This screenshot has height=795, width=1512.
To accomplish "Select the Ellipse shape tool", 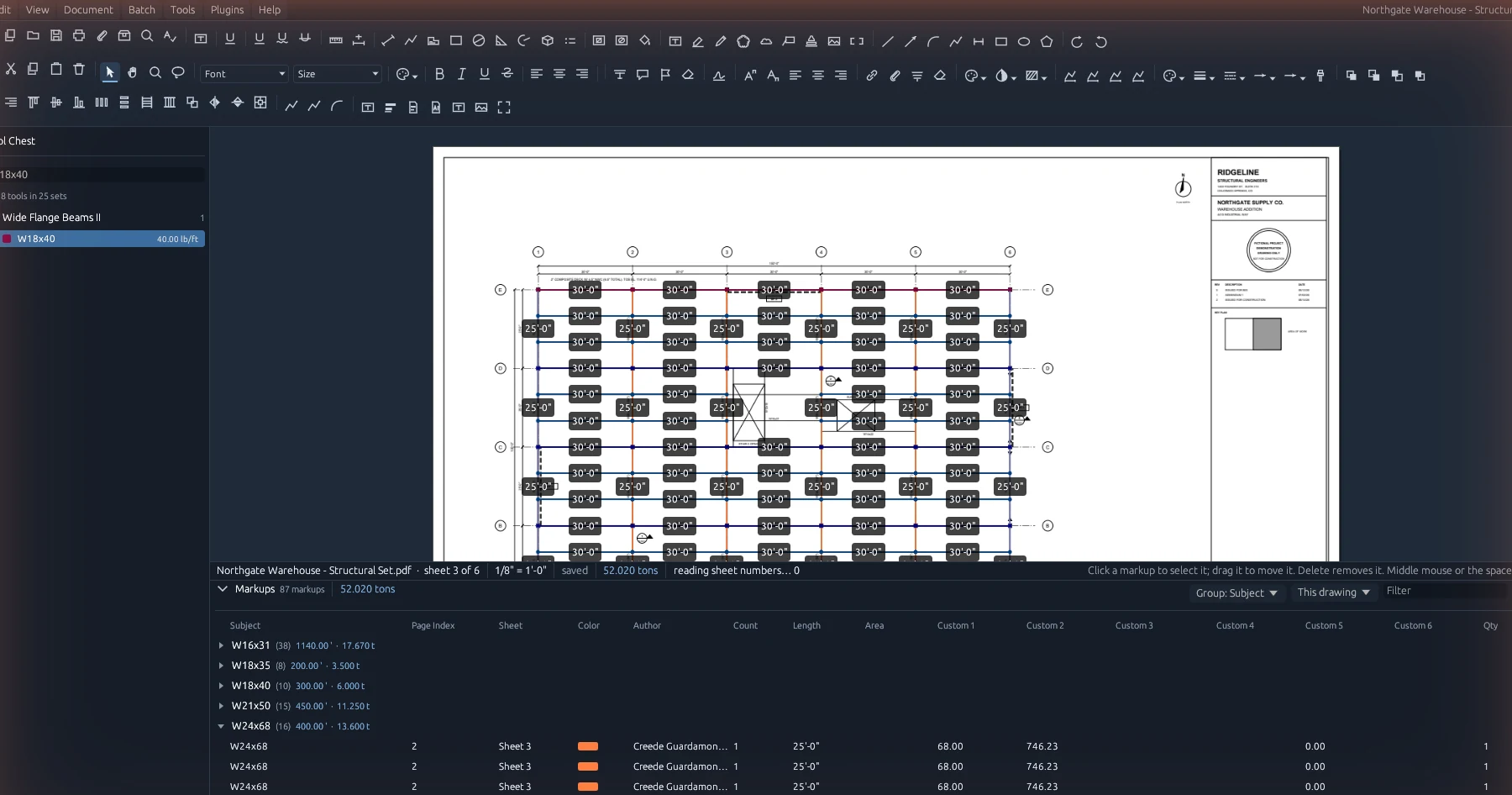I will coord(1024,41).
